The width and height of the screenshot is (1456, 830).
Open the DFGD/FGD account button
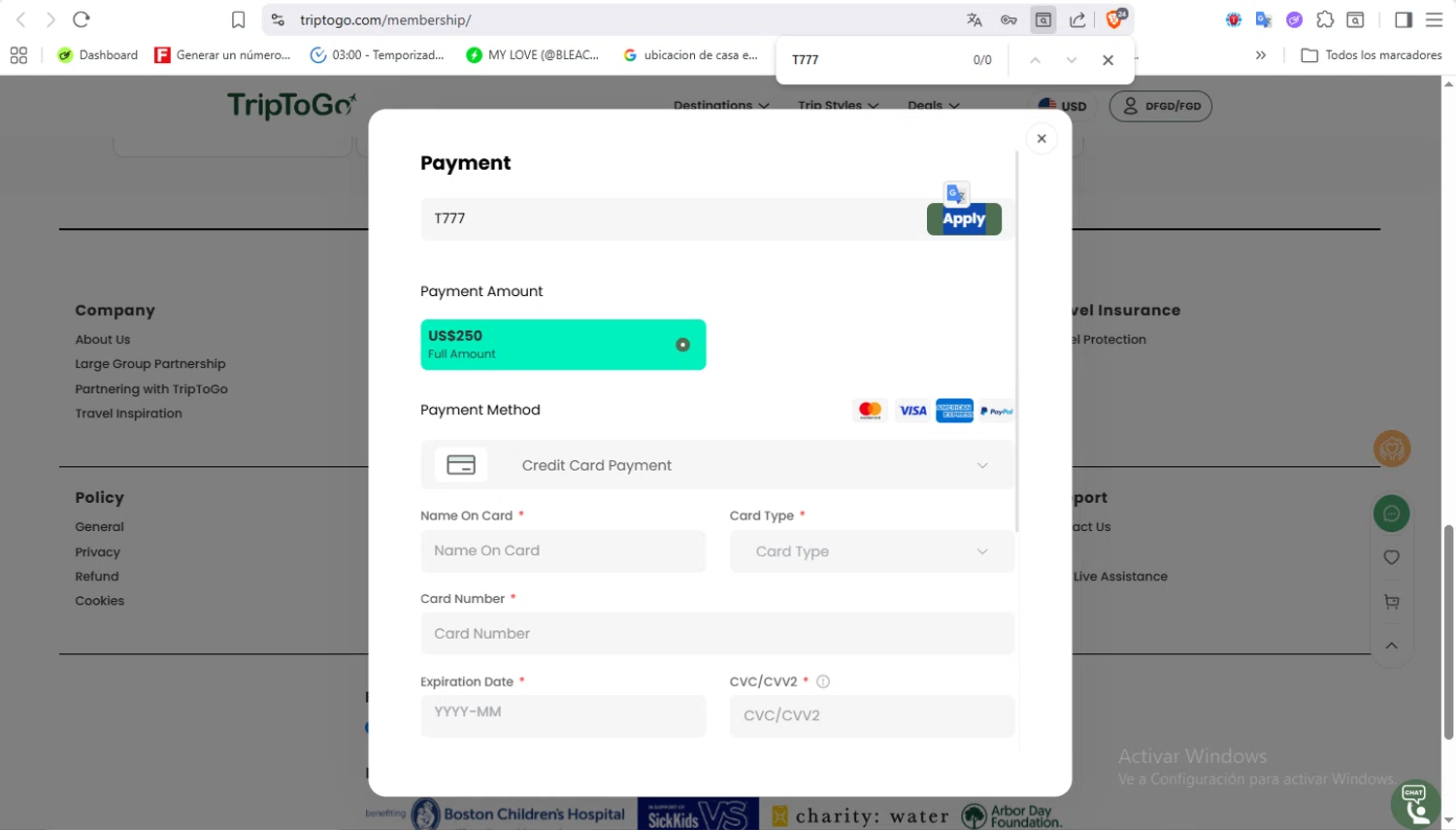pos(1161,106)
